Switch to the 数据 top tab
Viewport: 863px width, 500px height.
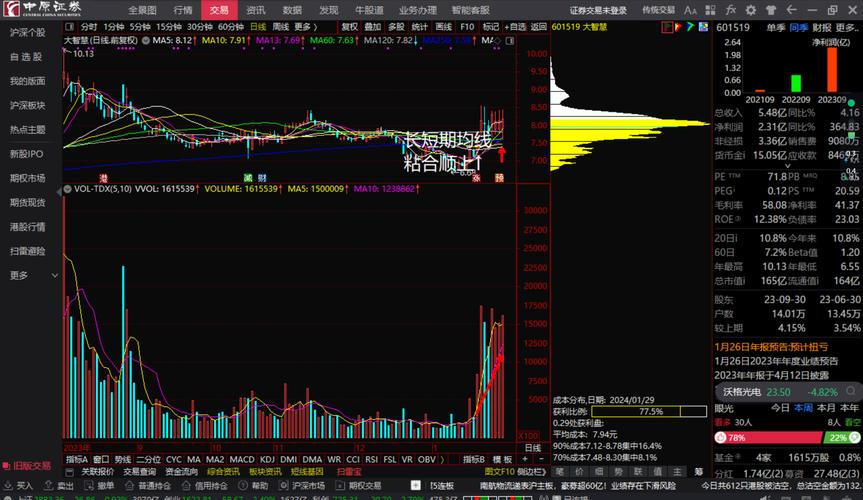tap(292, 10)
